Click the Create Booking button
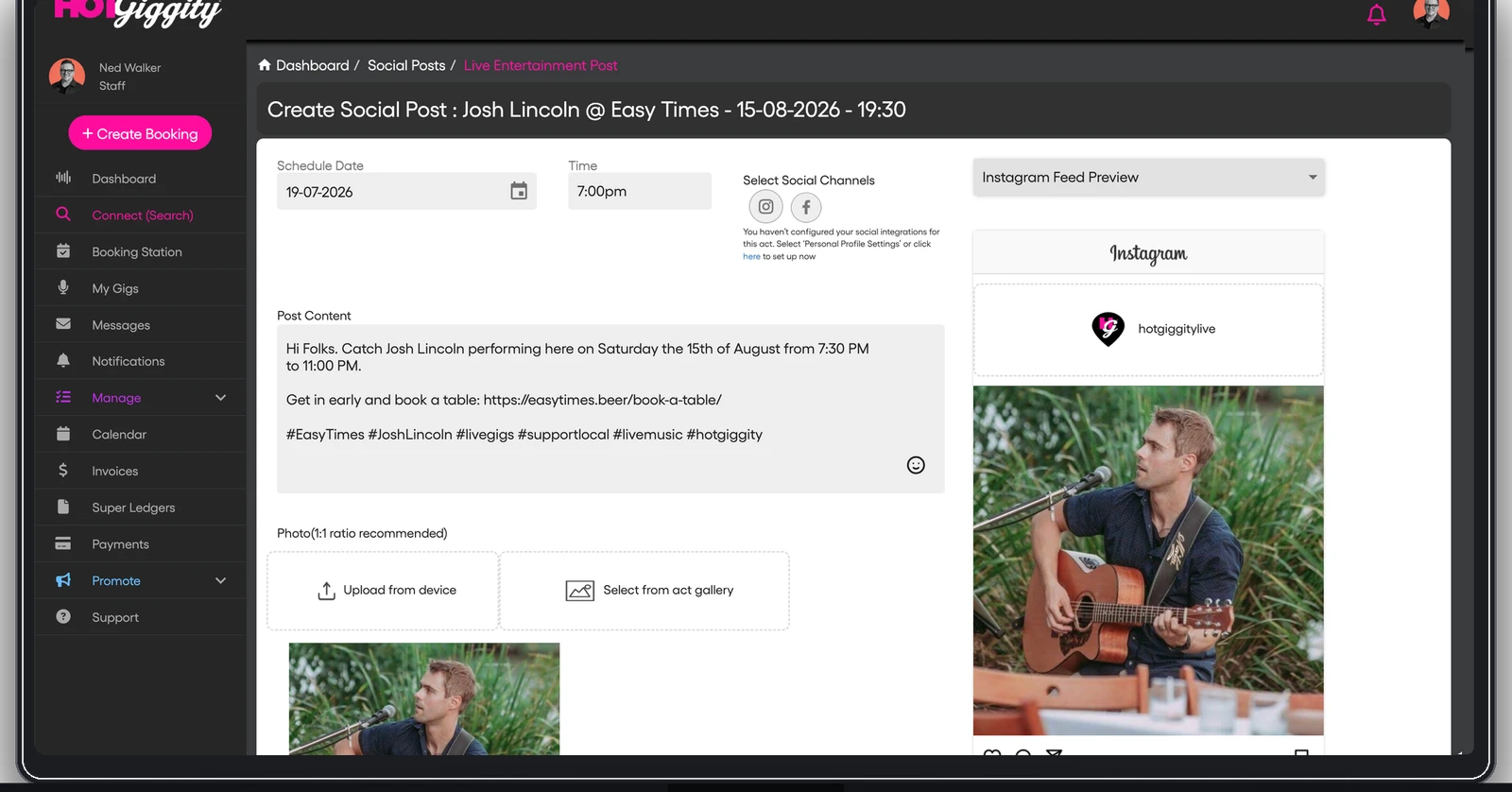Viewport: 1512px width, 792px height. pyautogui.click(x=140, y=133)
